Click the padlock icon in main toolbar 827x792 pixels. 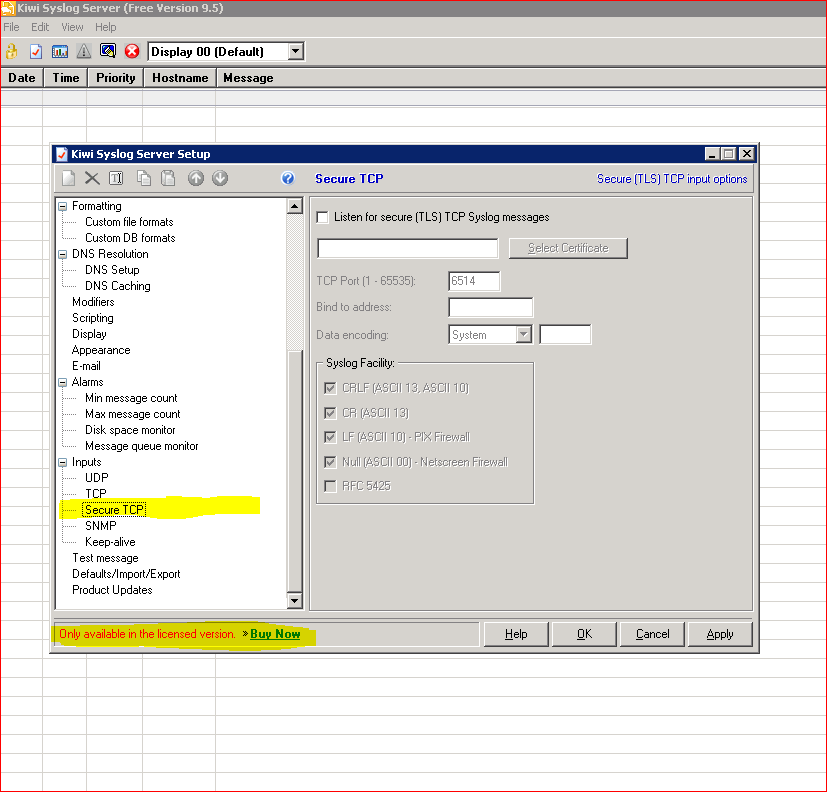12,51
